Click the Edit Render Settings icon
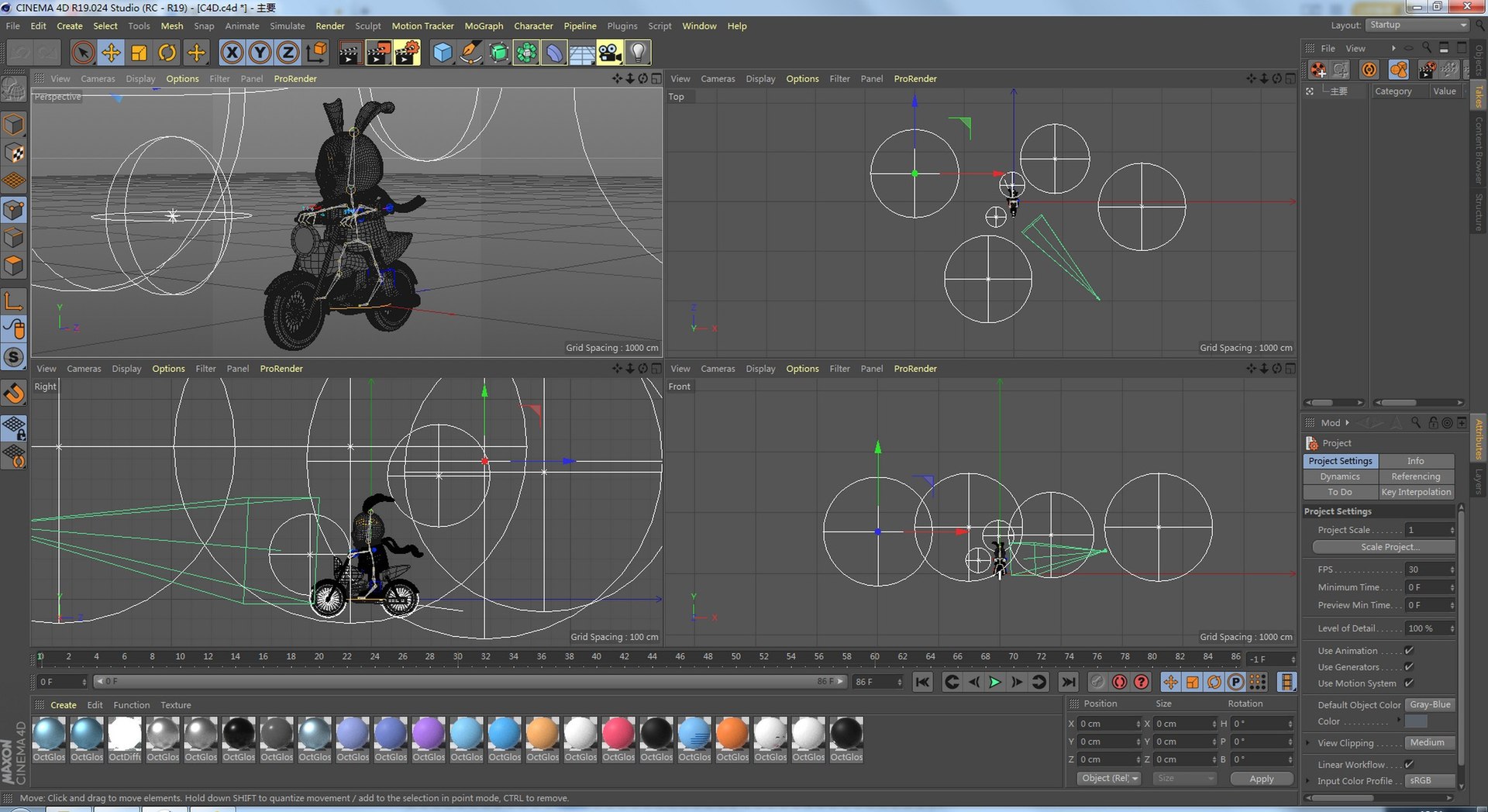The height and width of the screenshot is (812, 1488). (407, 53)
